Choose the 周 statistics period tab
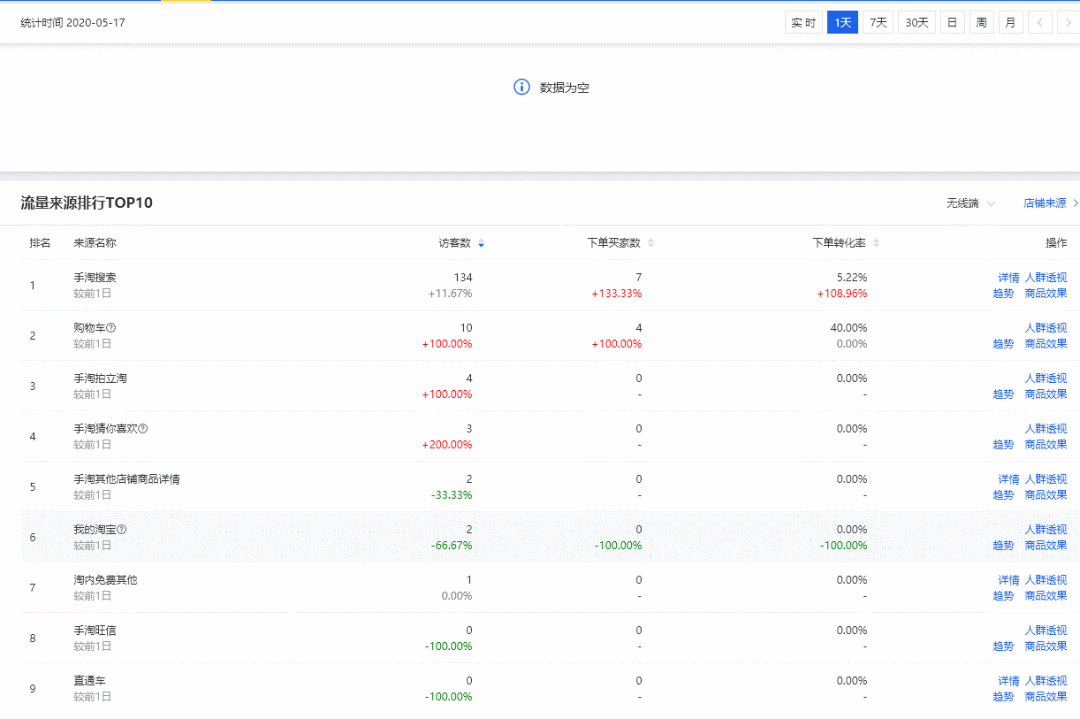Screen dimensions: 1080x719 click(981, 22)
